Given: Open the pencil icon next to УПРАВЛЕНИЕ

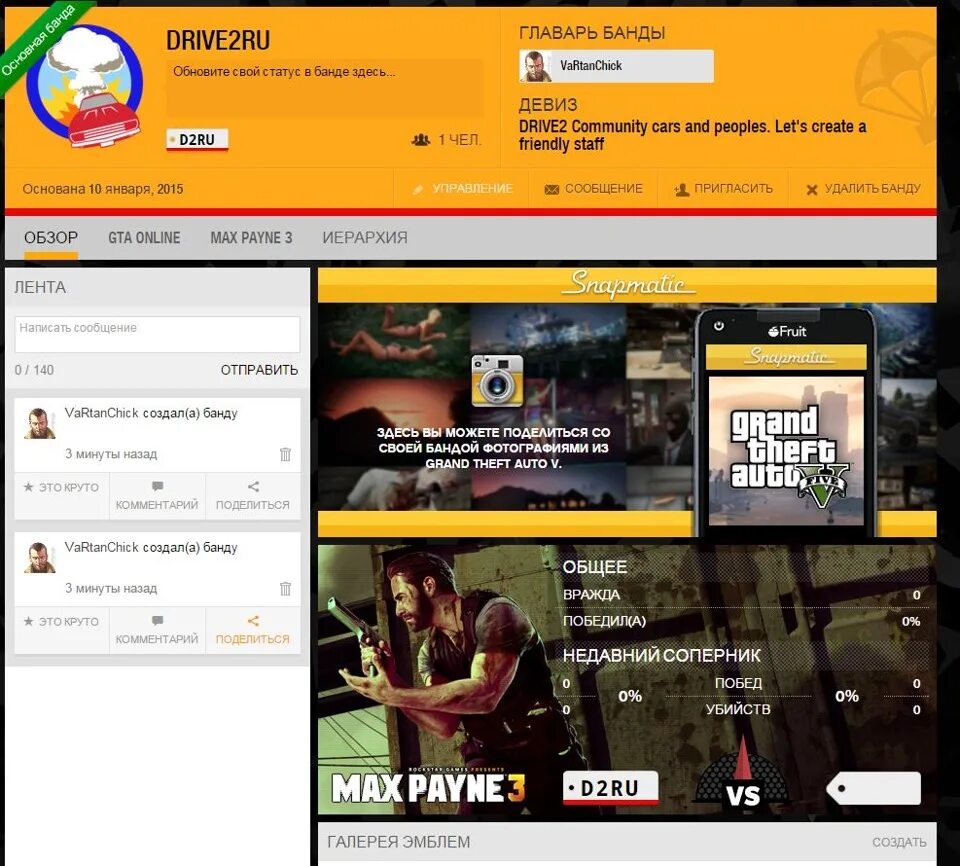Looking at the screenshot, I should pos(418,189).
